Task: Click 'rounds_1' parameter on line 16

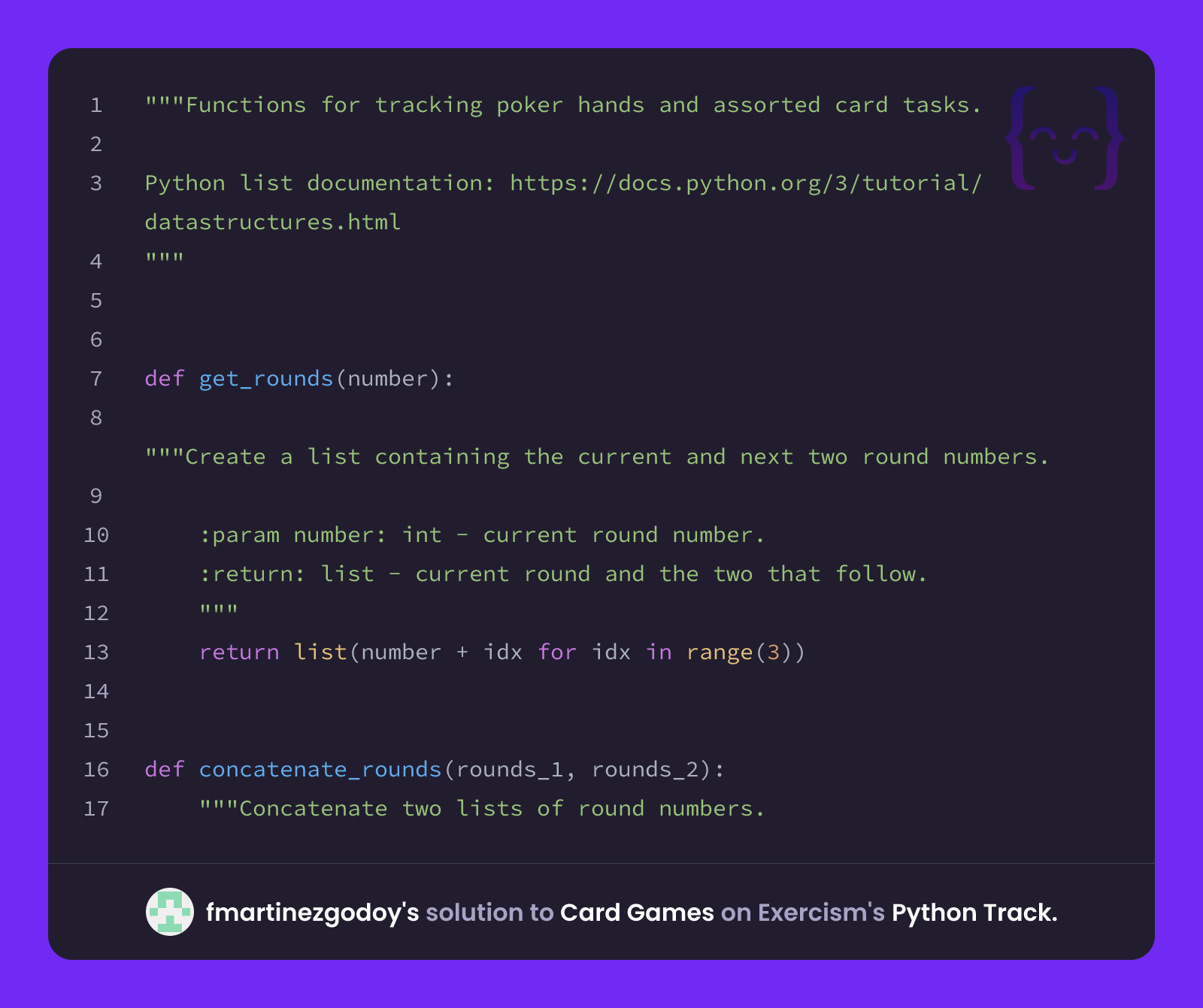Action: pyautogui.click(x=510, y=769)
